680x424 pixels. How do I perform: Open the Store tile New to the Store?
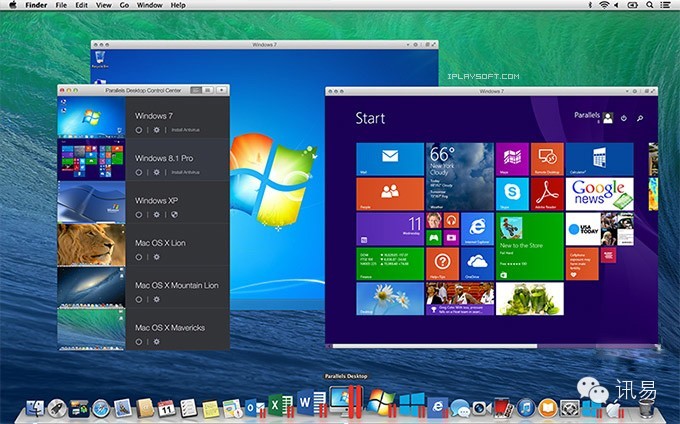pyautogui.click(x=530, y=246)
